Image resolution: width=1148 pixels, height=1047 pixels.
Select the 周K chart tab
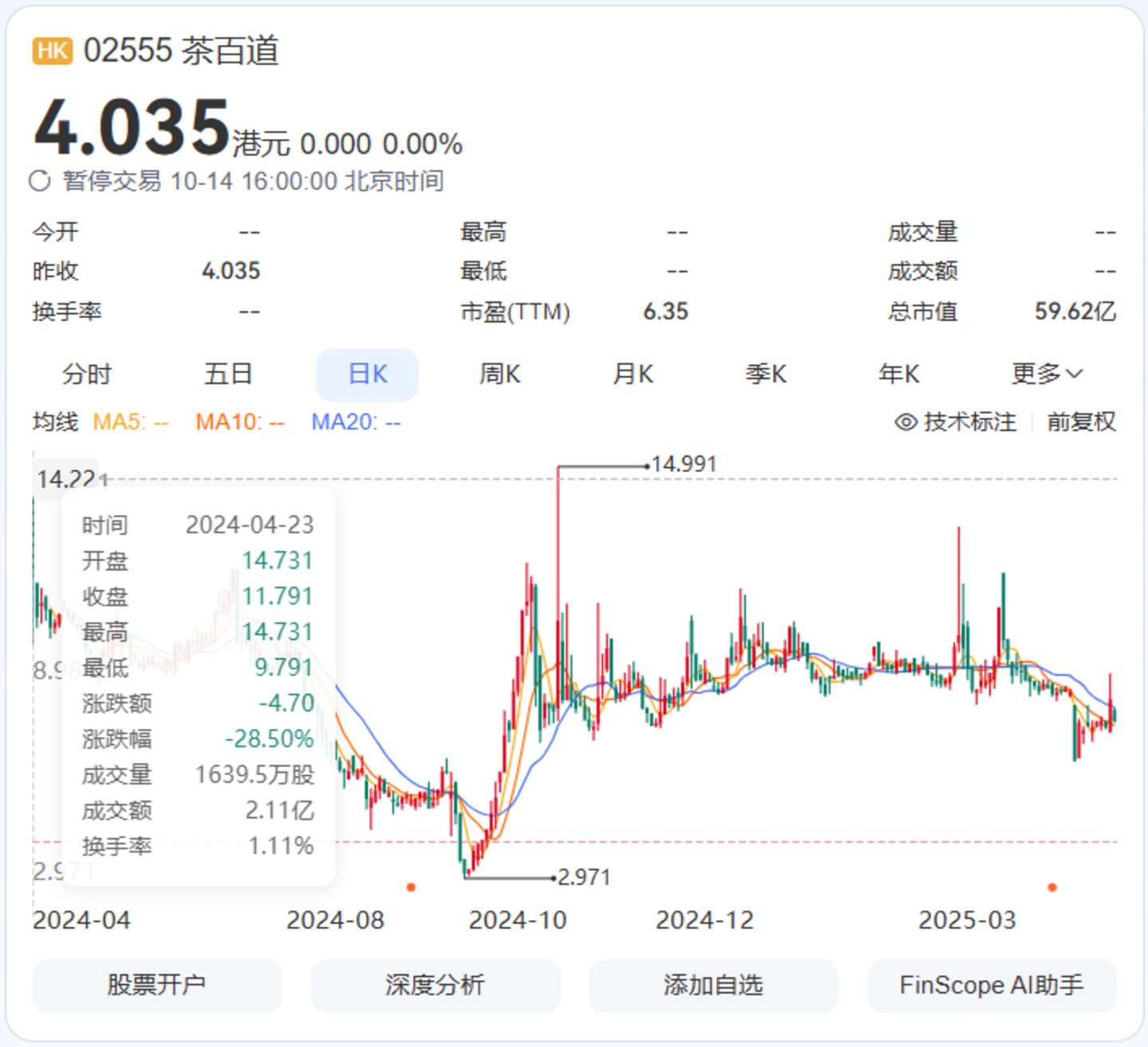[500, 374]
